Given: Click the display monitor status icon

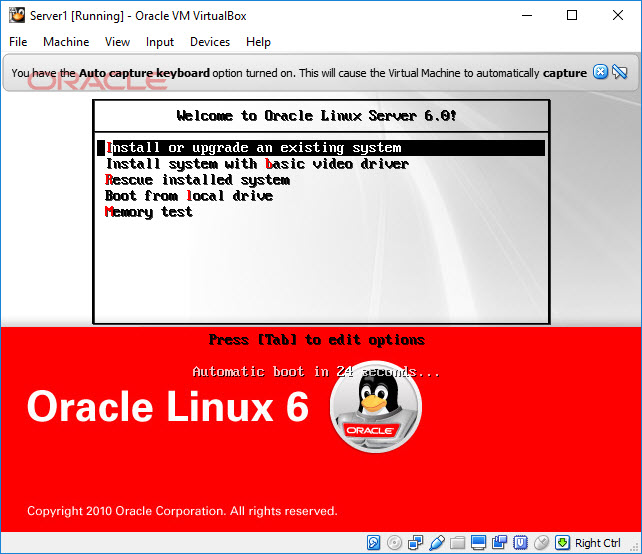Looking at the screenshot, I should pyautogui.click(x=478, y=543).
